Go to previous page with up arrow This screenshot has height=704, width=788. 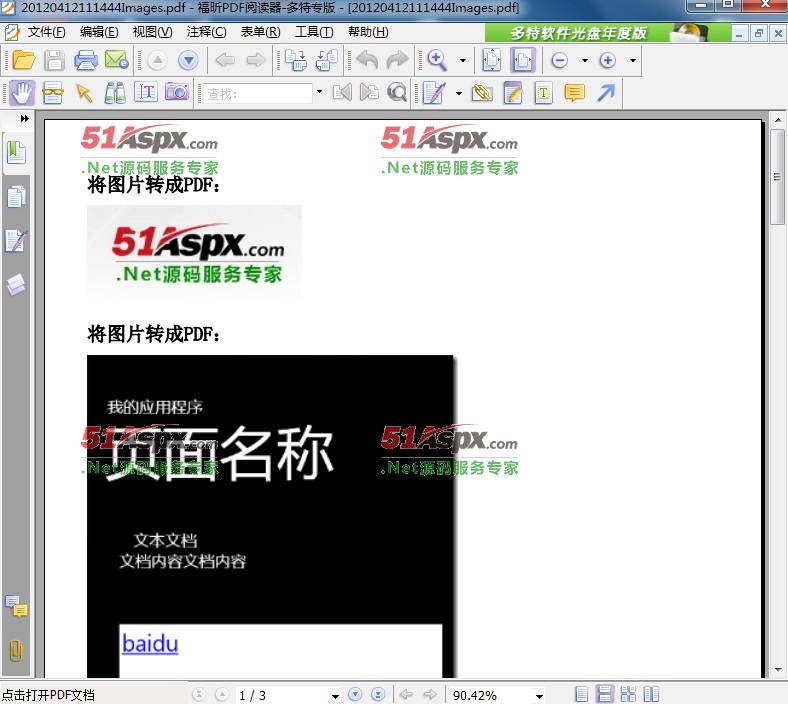click(157, 61)
